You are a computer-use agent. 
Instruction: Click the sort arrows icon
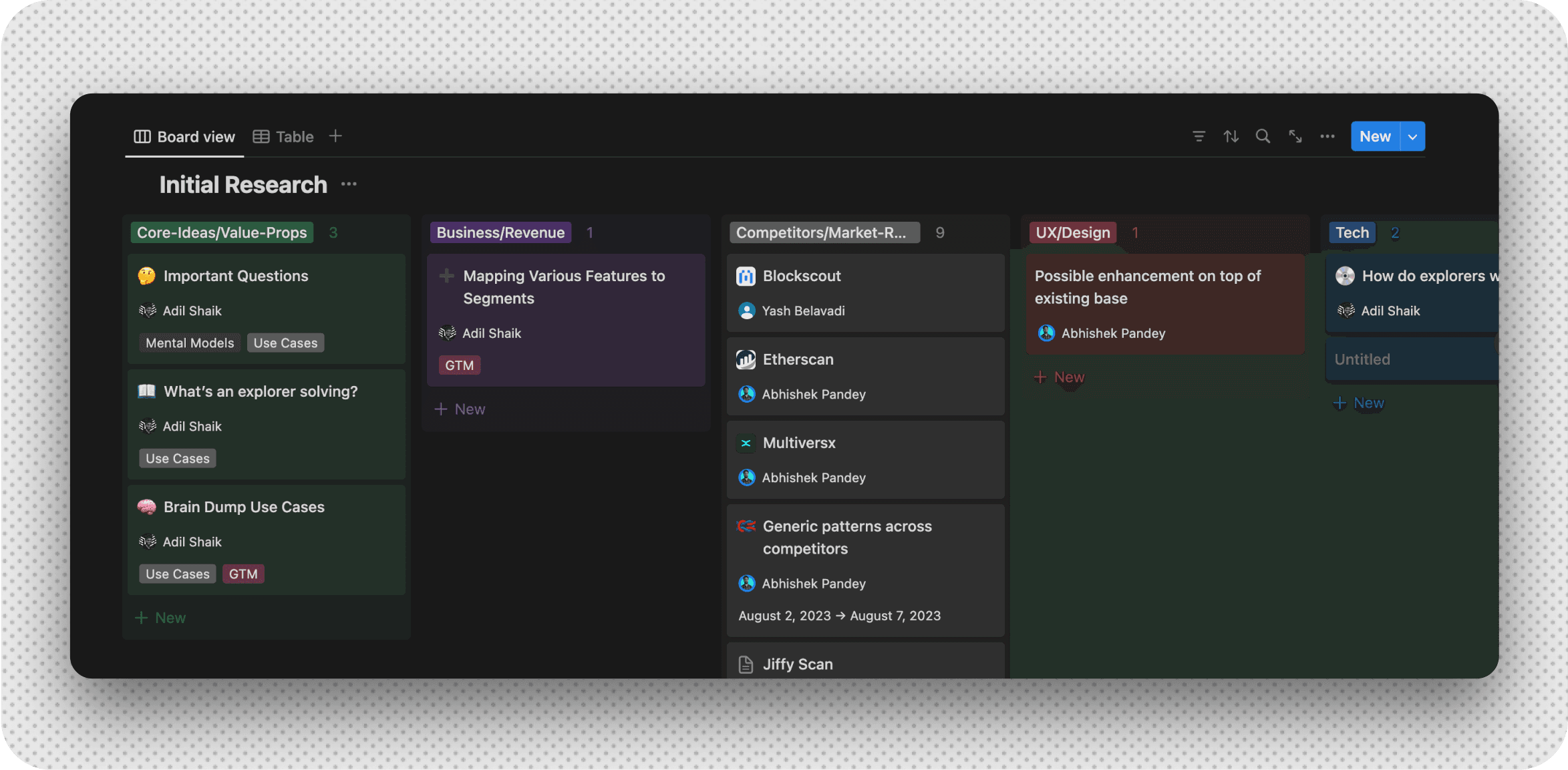1231,136
